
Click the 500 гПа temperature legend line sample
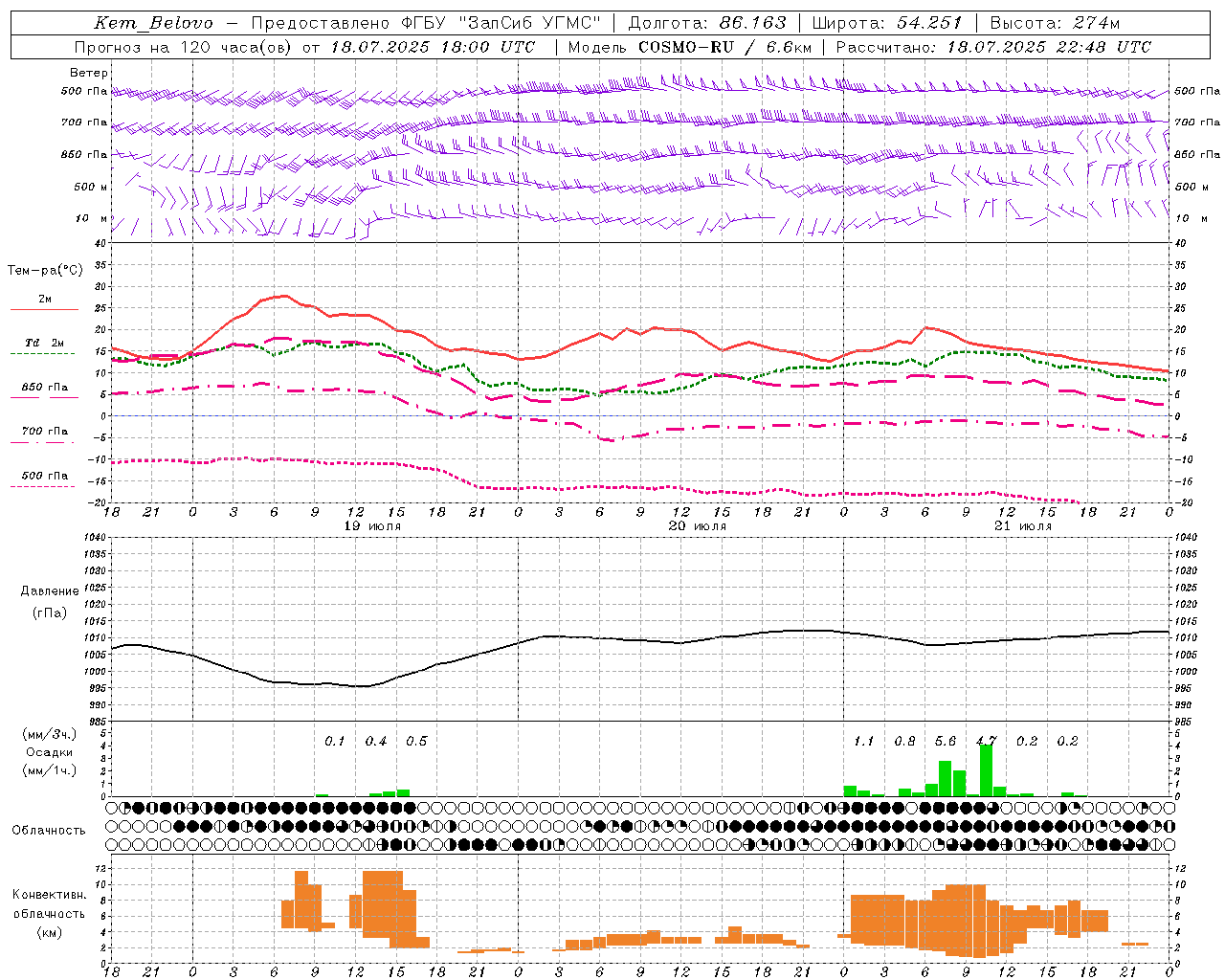coord(43,487)
